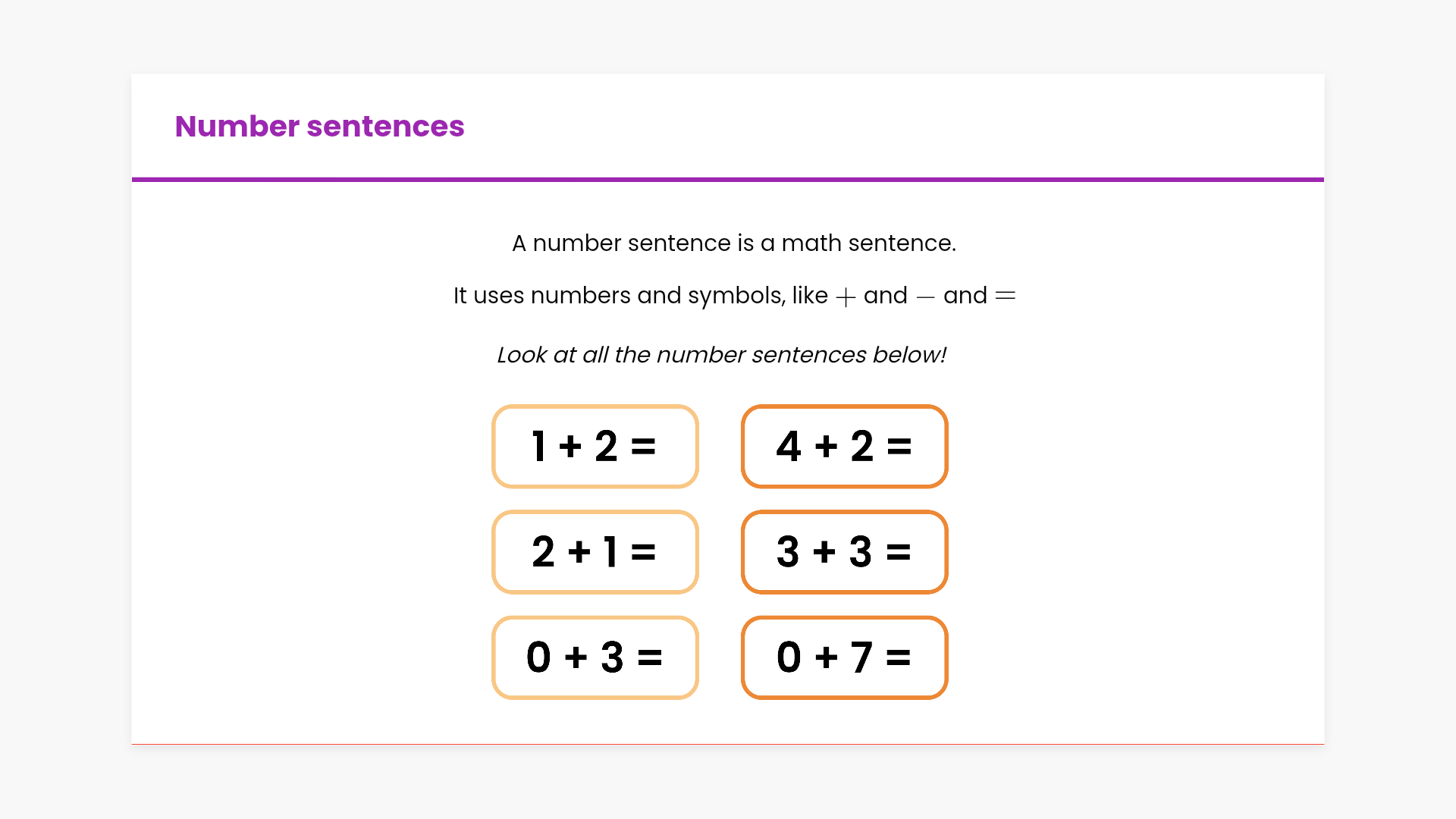
Task: Click the plus sign in the "3 + 3 =" card
Action: click(824, 551)
